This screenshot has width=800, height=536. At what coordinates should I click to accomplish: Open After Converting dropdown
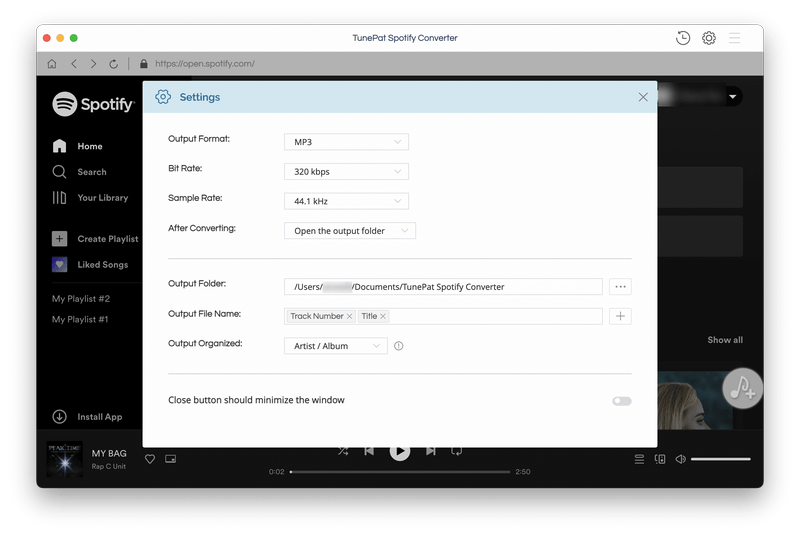(349, 231)
